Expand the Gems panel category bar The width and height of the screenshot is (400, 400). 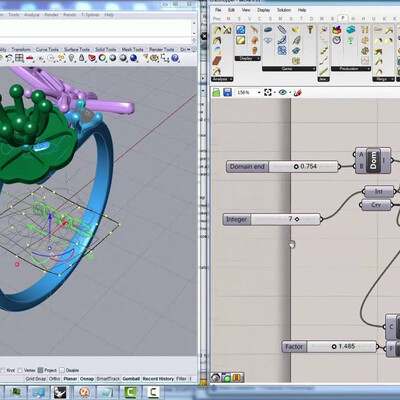tap(289, 69)
